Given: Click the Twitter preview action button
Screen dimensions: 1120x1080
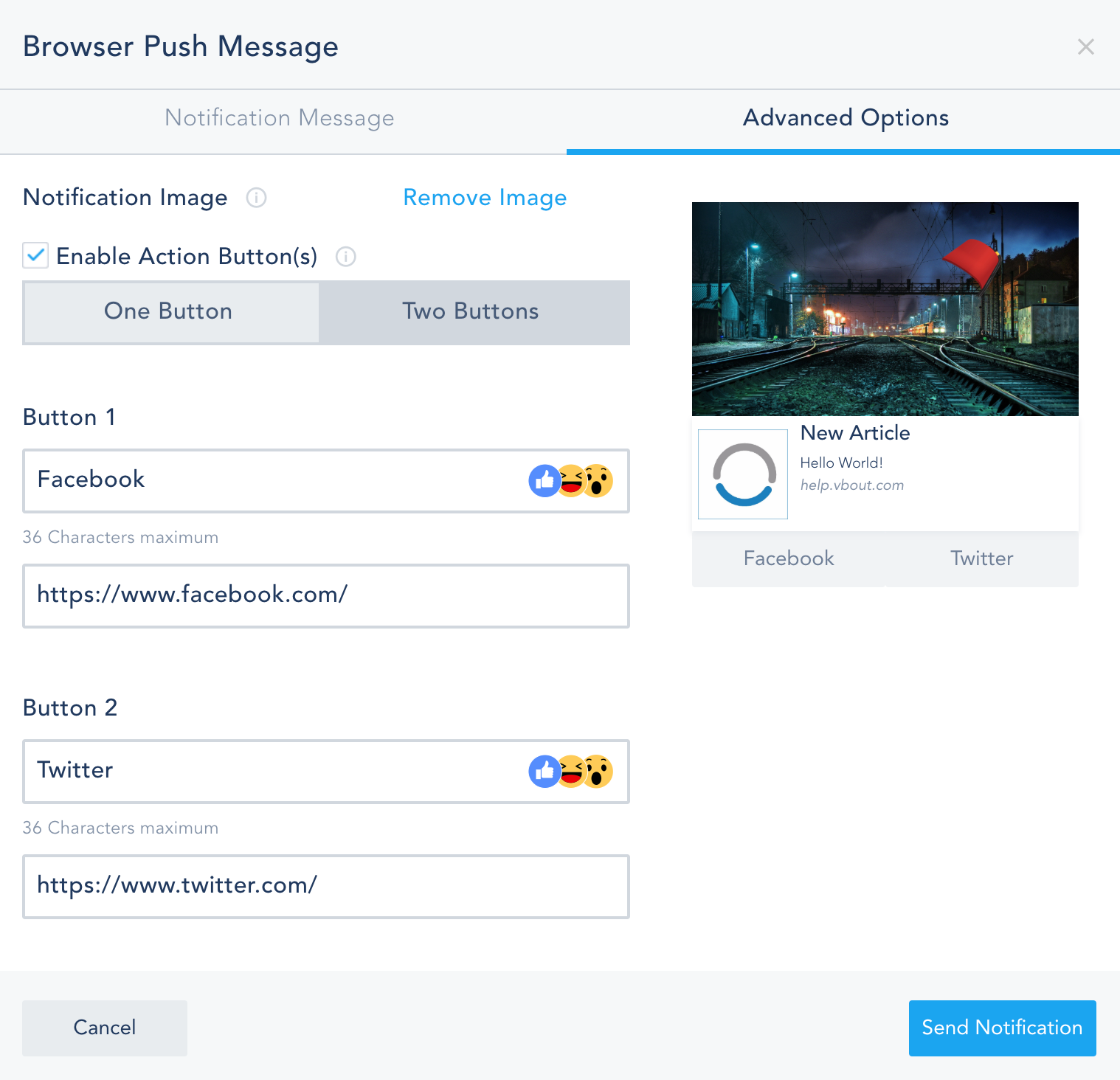Looking at the screenshot, I should [x=982, y=558].
